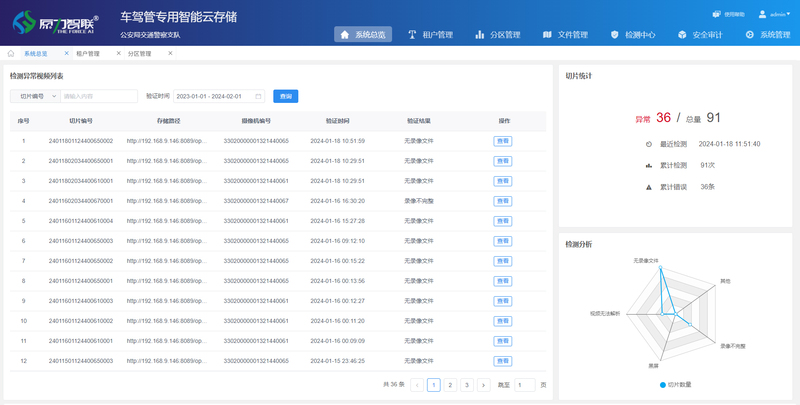Image resolution: width=800 pixels, height=405 pixels.
Task: Click 查看 for row 4 录像不完整
Action: tap(503, 201)
